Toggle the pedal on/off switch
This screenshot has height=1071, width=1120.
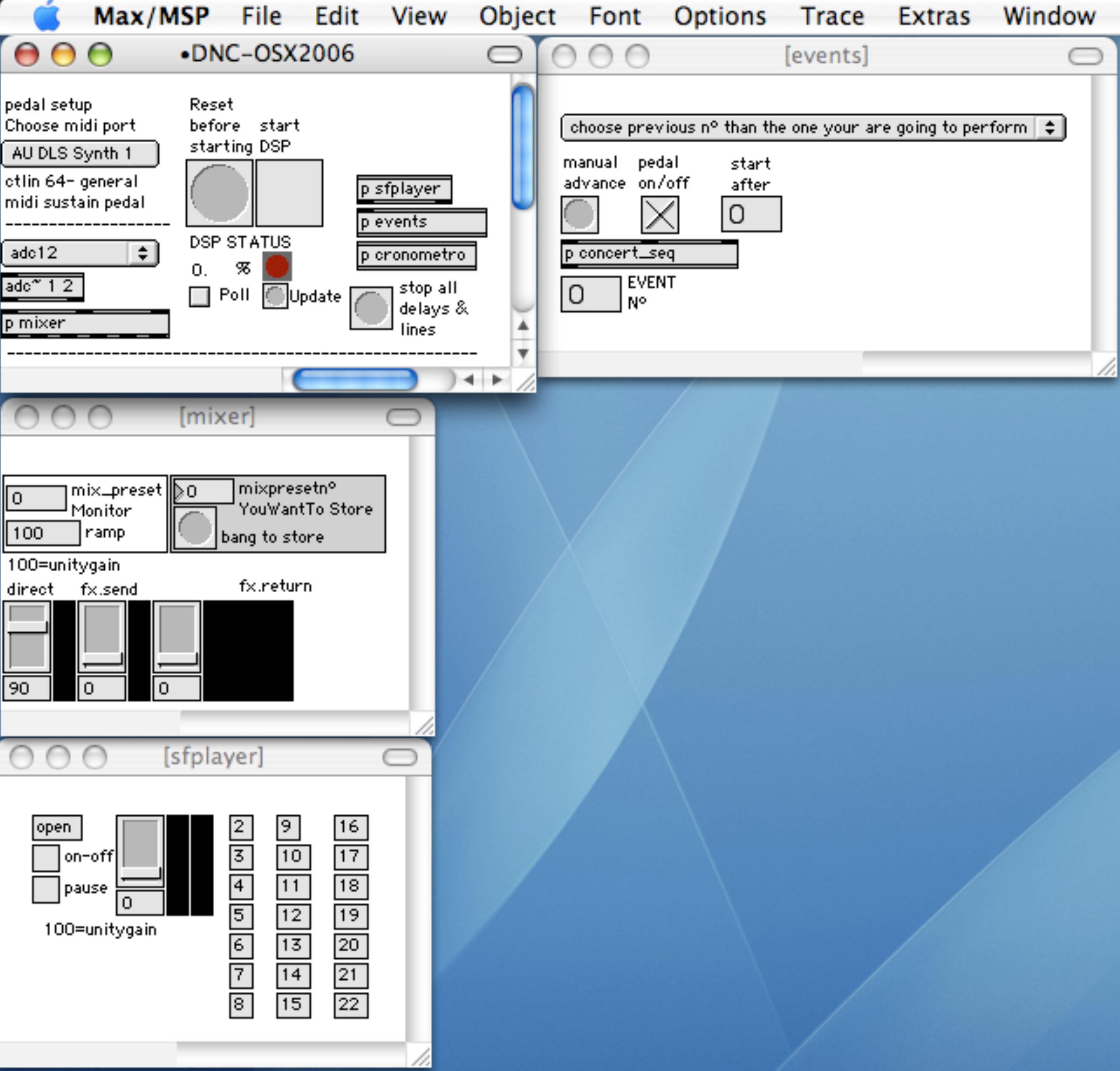pos(660,215)
